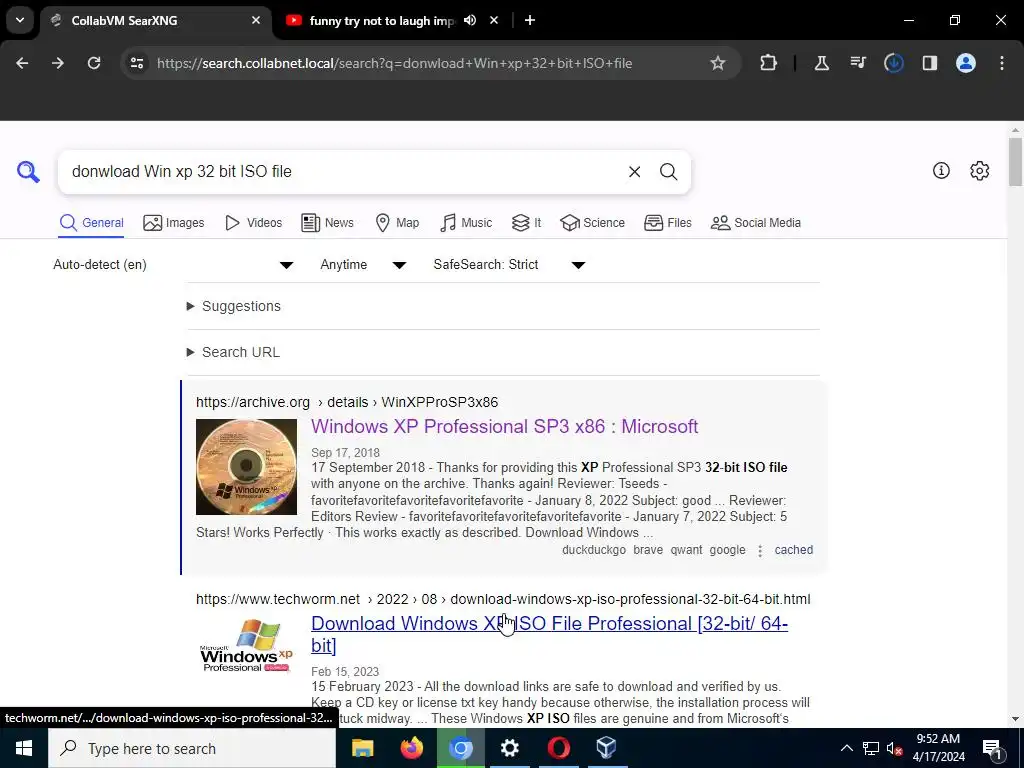Reload the current page
1024x768 pixels.
pos(94,63)
